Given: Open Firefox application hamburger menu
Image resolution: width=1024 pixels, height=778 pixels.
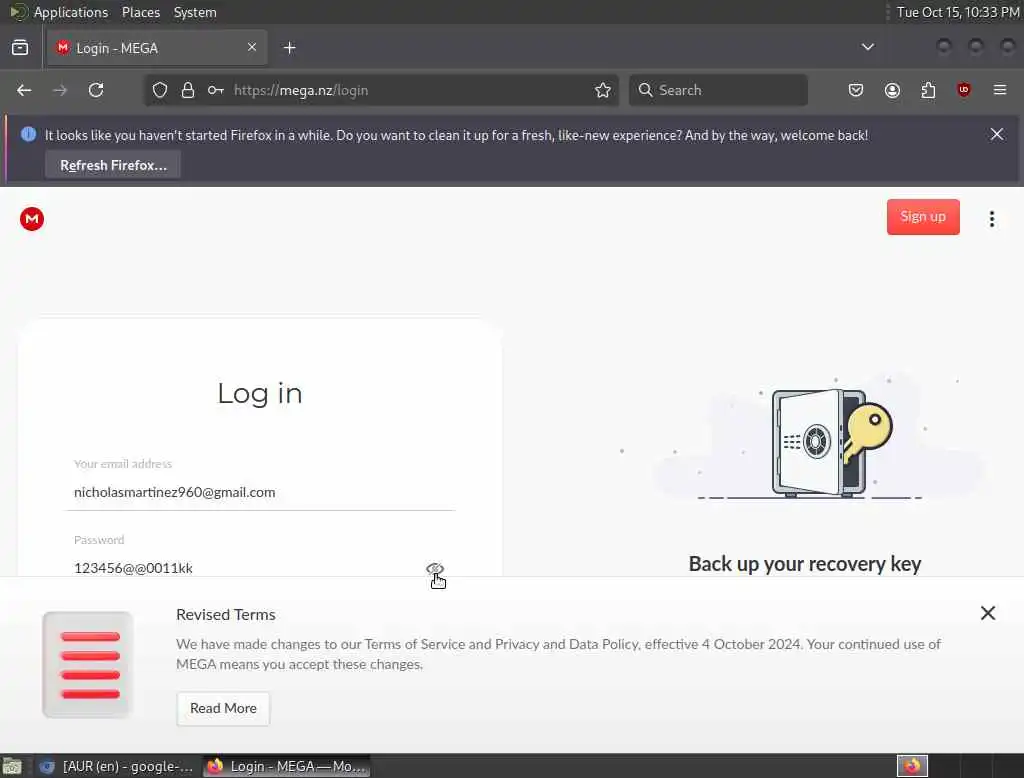Looking at the screenshot, I should coord(1000,90).
